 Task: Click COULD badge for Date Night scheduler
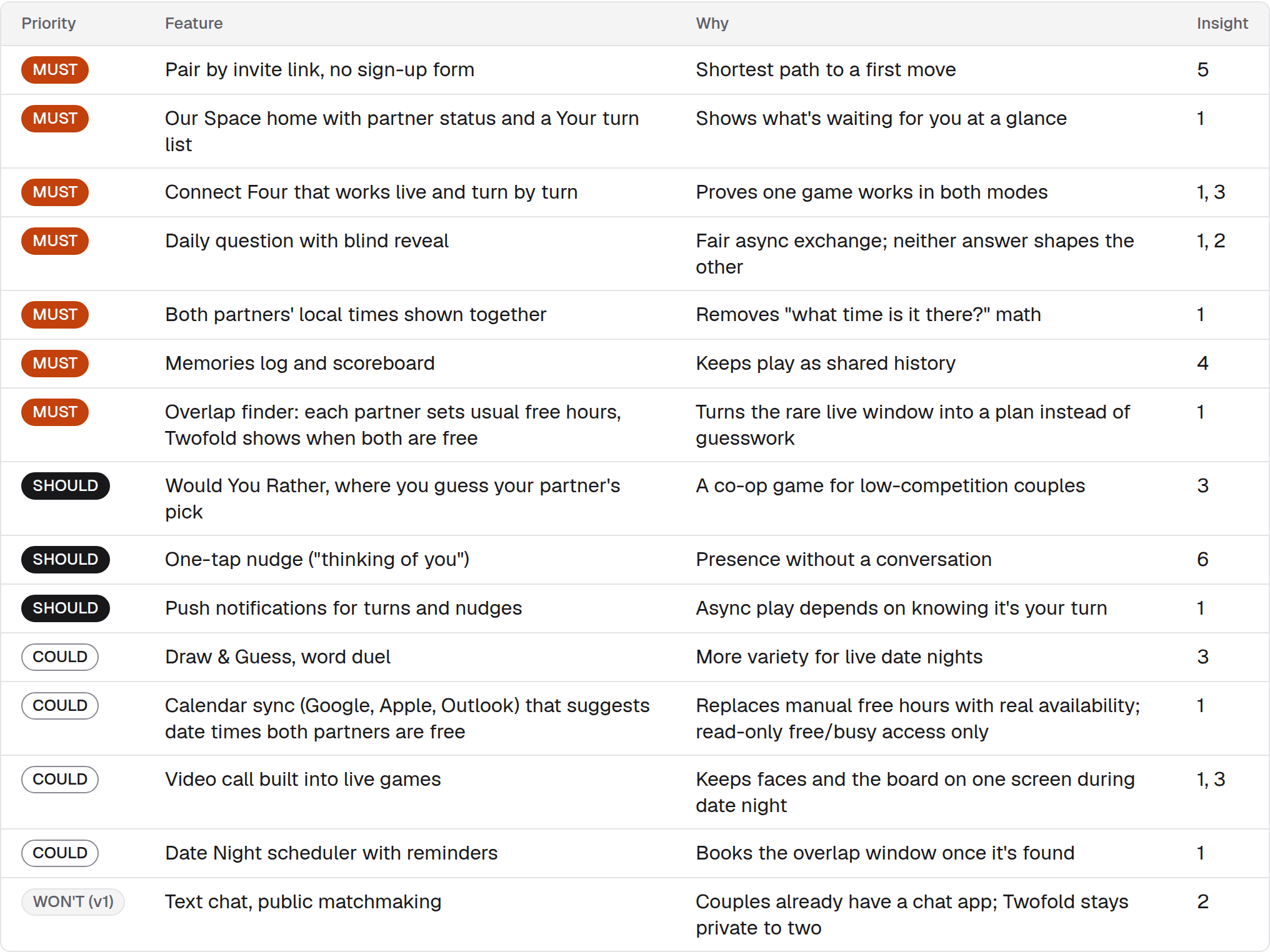[60, 853]
